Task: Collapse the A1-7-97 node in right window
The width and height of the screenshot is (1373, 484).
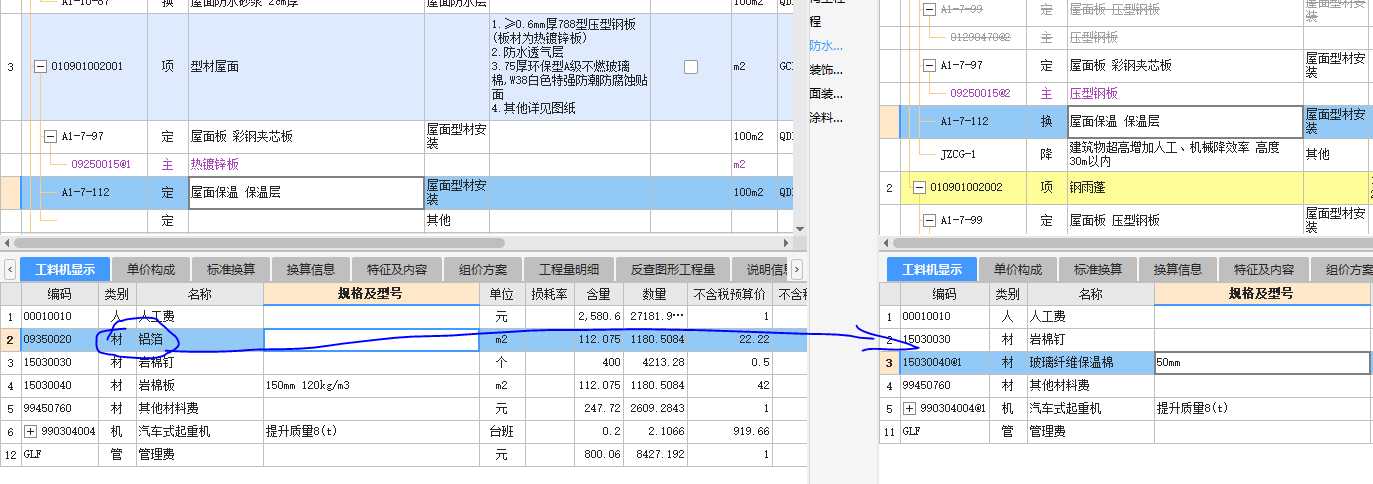Action: coord(929,66)
